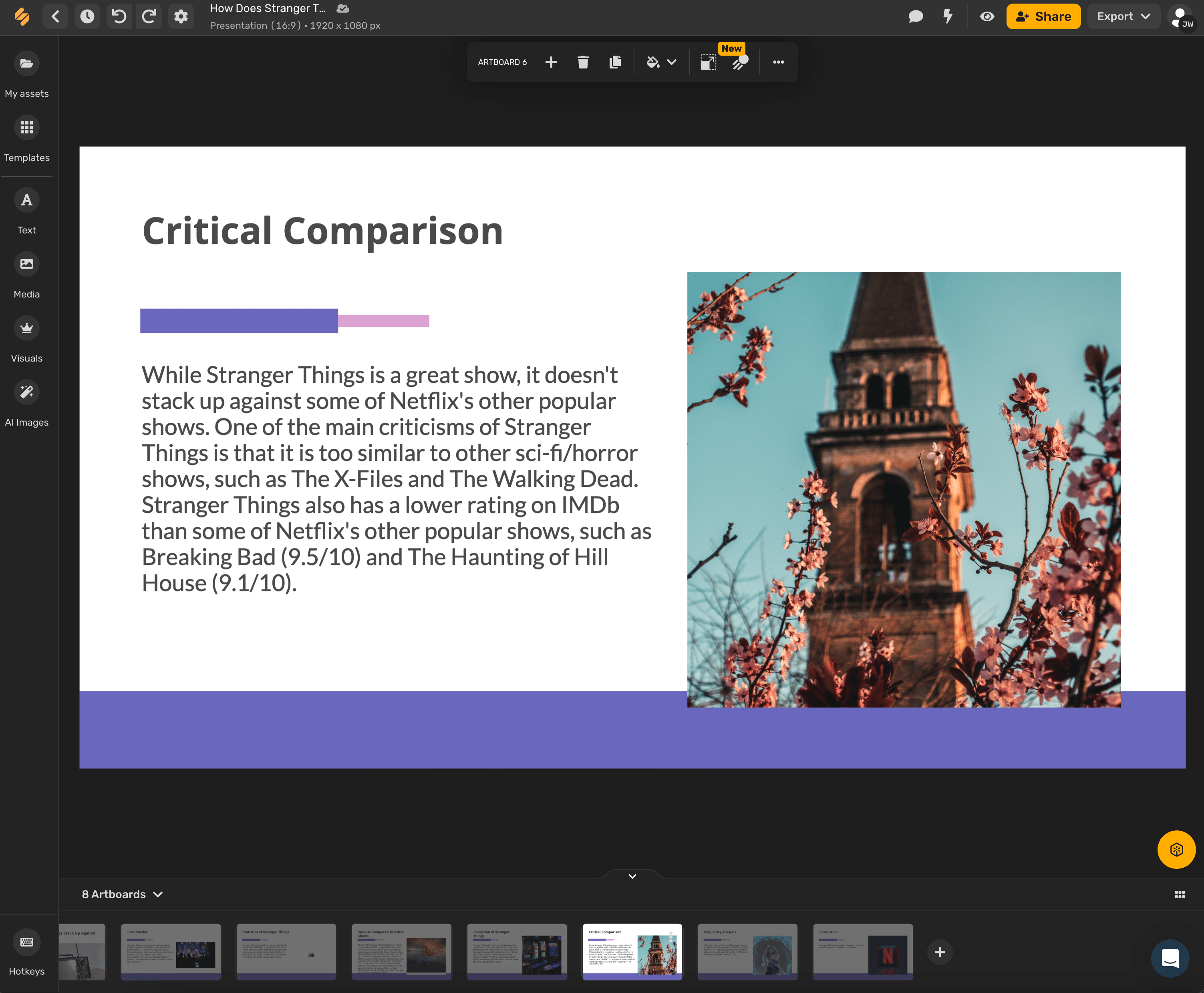Open the Templates panel

click(x=27, y=139)
